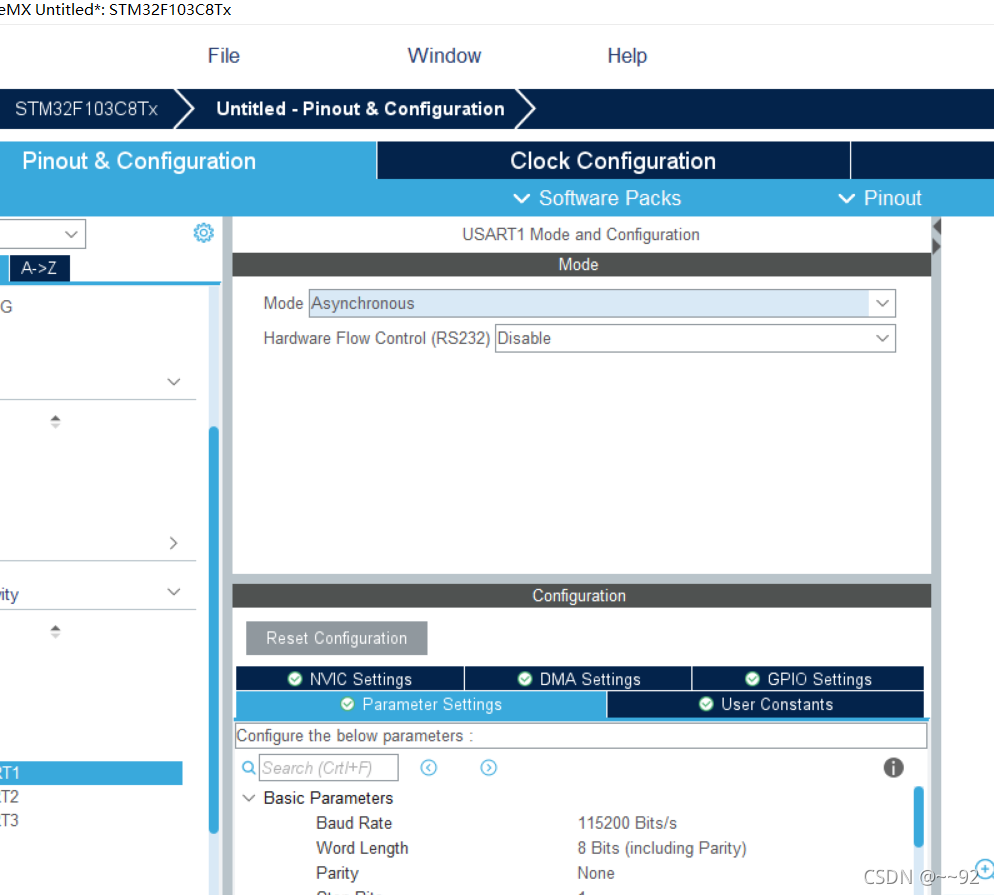The width and height of the screenshot is (994, 895).
Task: Show parameter info icon
Action: 893,768
